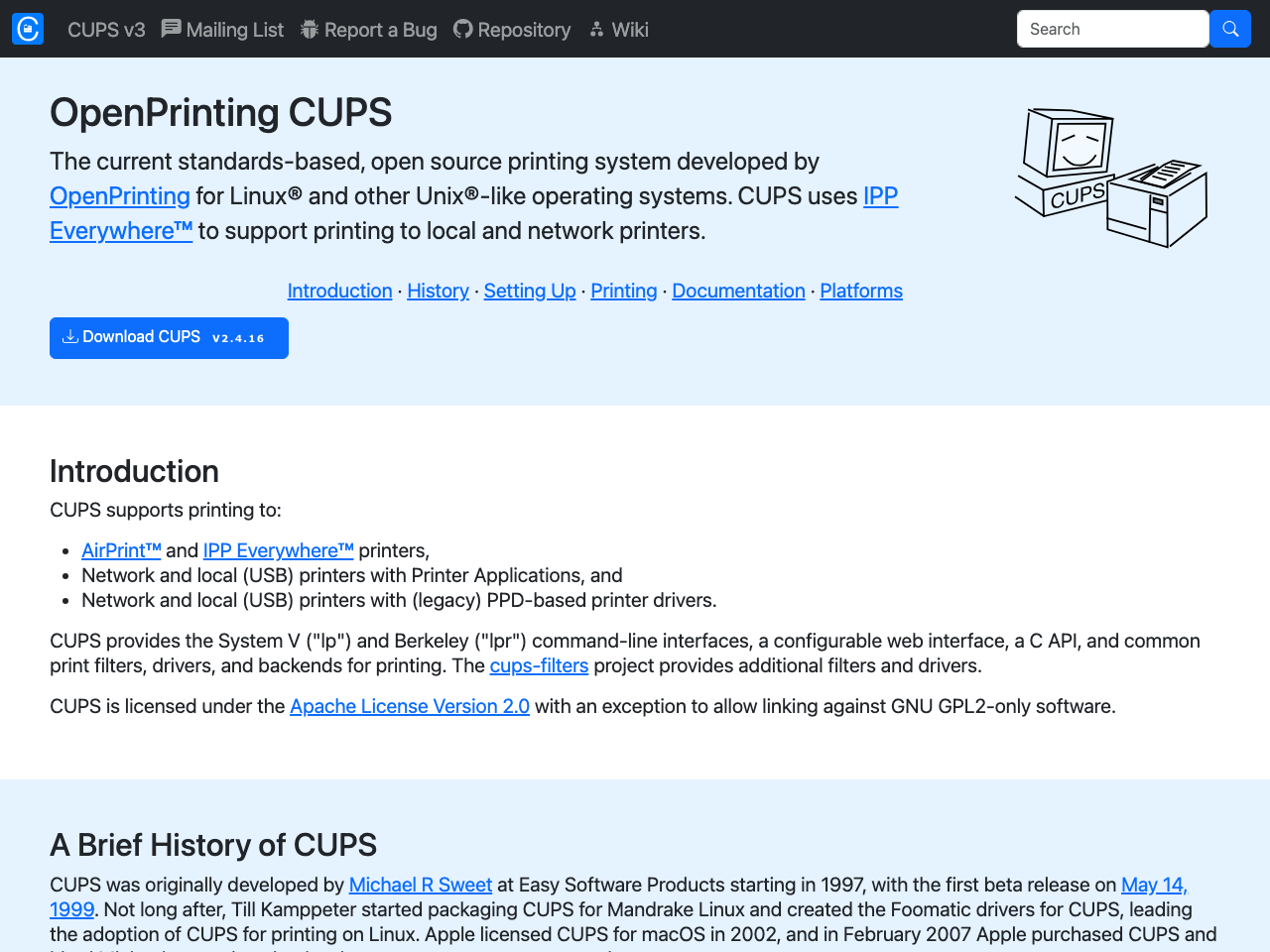Open the CUPS v3 menu item
The width and height of the screenshot is (1270, 952).
[x=105, y=30]
